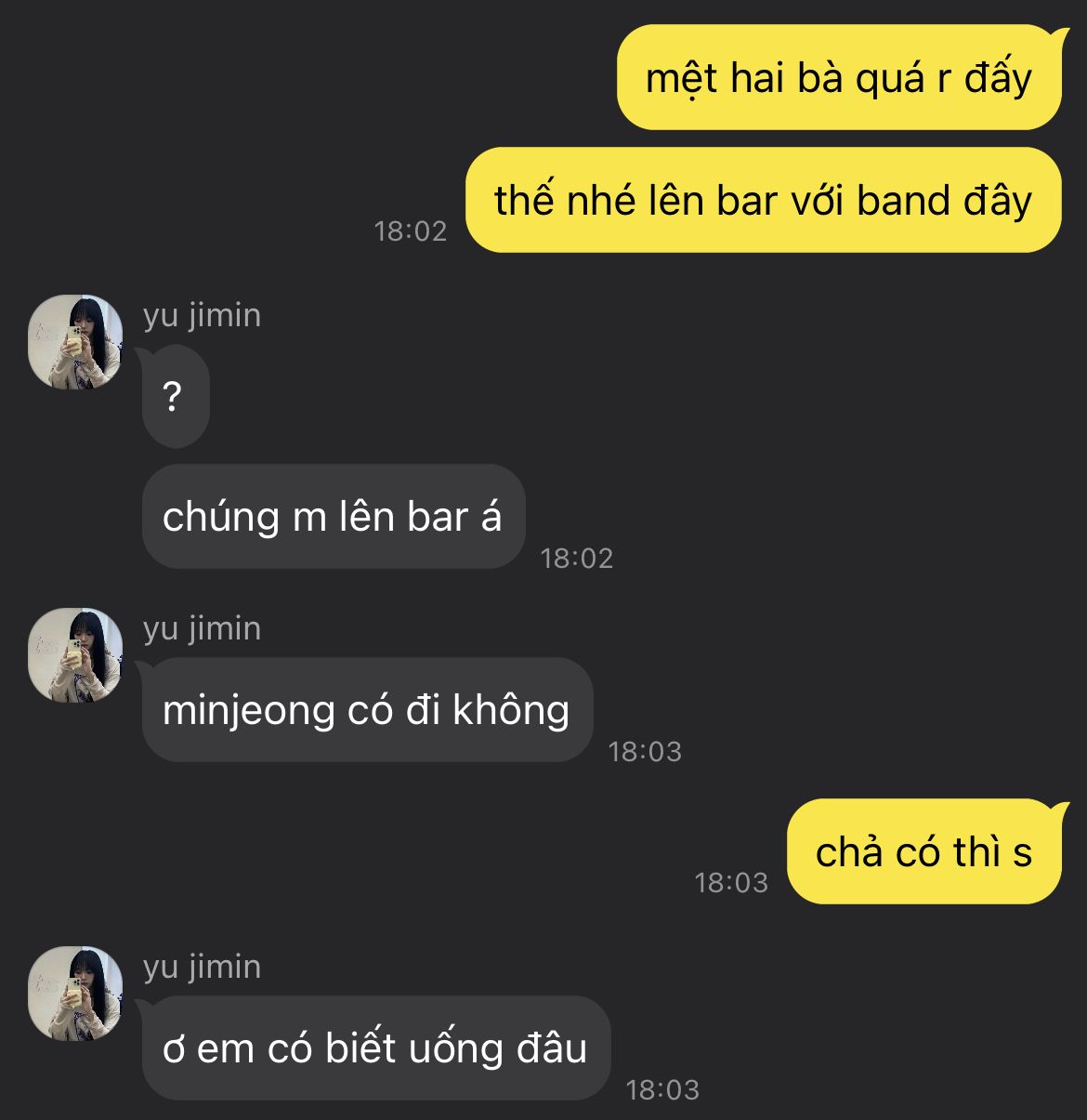Tap yu jimin name above 'minjeong có đi không'
The width and height of the screenshot is (1087, 1120).
pos(202,629)
